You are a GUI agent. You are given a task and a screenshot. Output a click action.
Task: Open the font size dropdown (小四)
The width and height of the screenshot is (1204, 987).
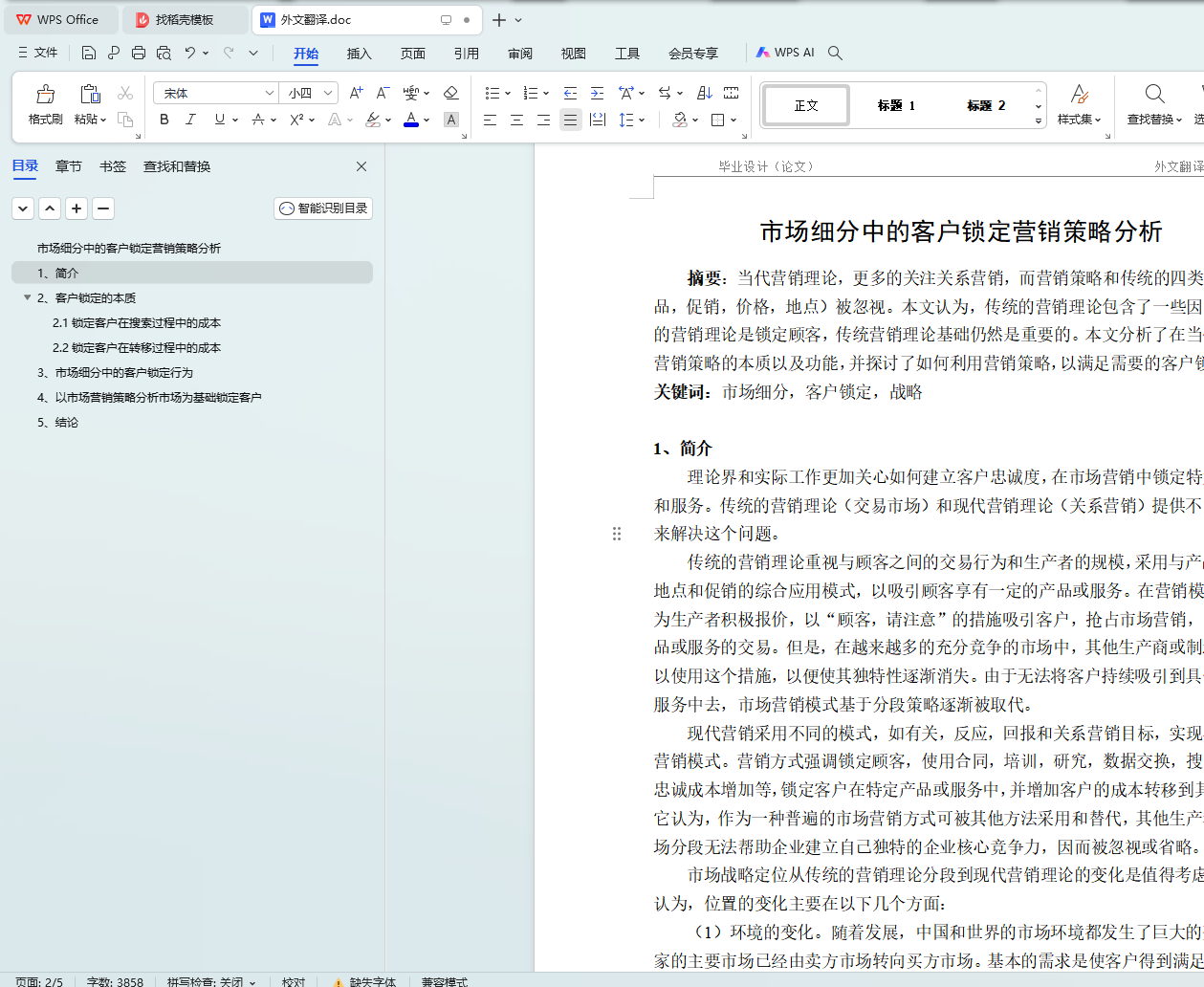[x=328, y=93]
